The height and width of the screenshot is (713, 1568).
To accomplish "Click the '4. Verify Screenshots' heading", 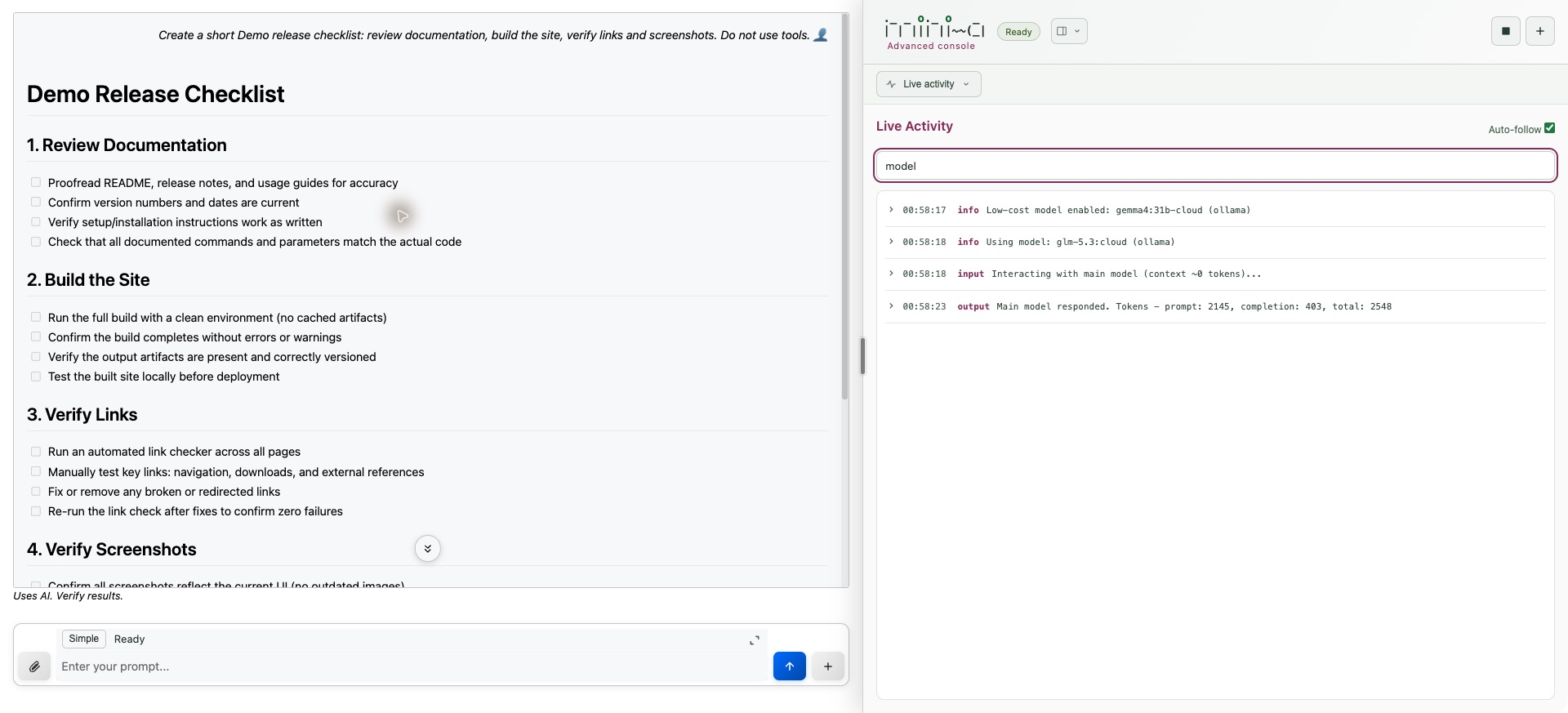I will tap(112, 550).
